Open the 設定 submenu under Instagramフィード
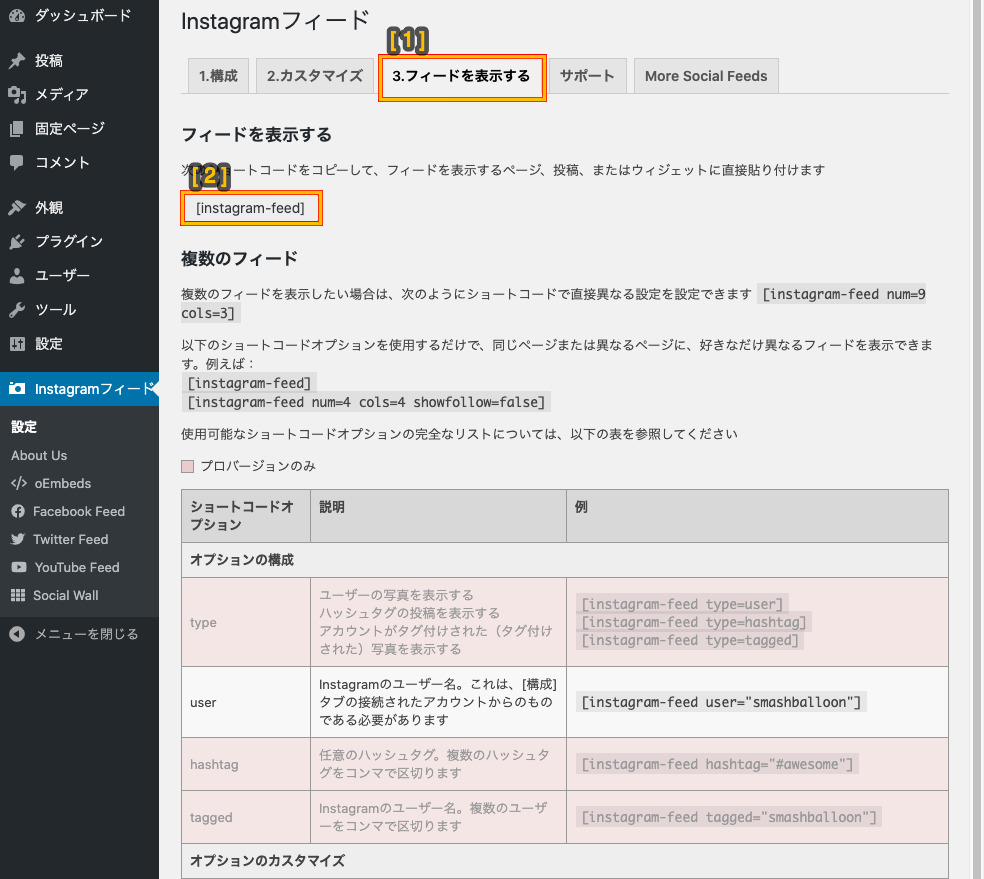The width and height of the screenshot is (984, 879). pos(24,427)
